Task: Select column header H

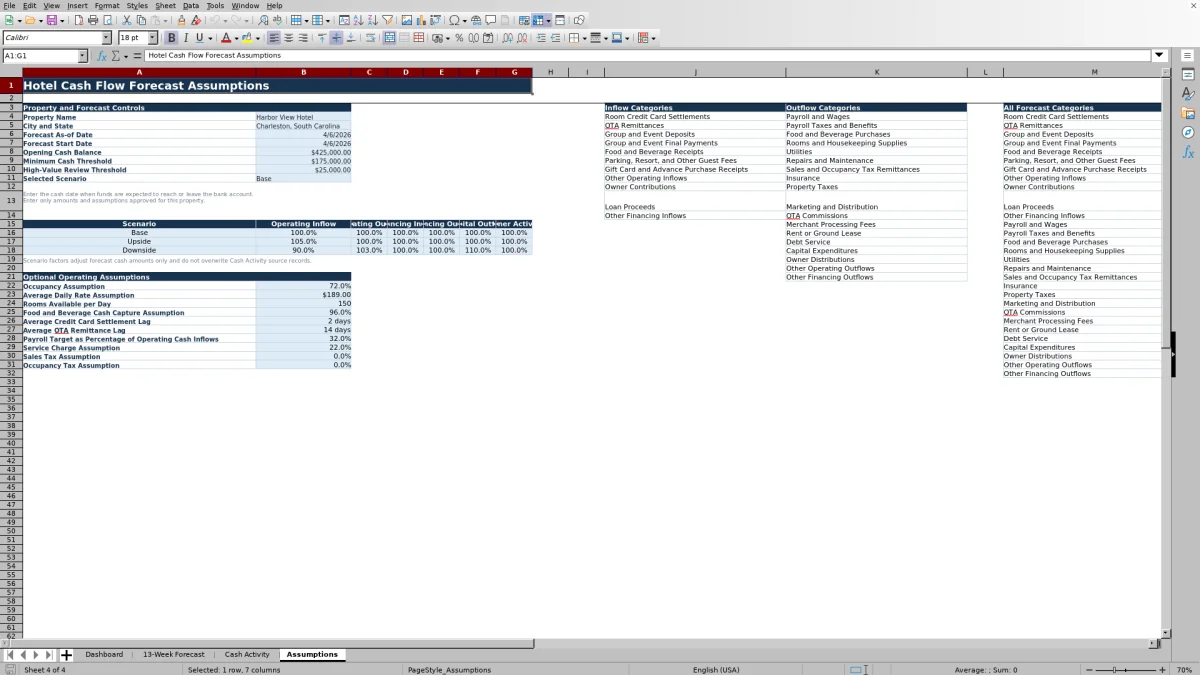Action: [x=550, y=72]
